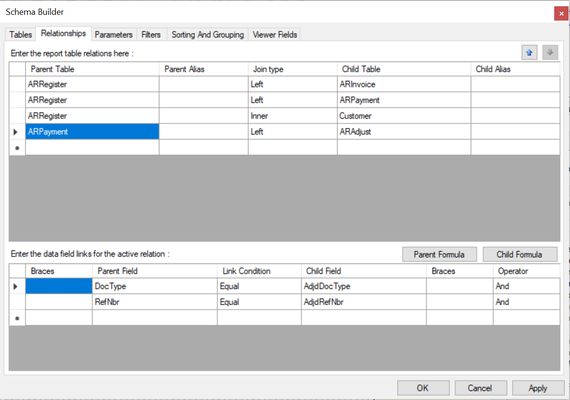
Task: Click the Child Field column header
Action: point(364,271)
